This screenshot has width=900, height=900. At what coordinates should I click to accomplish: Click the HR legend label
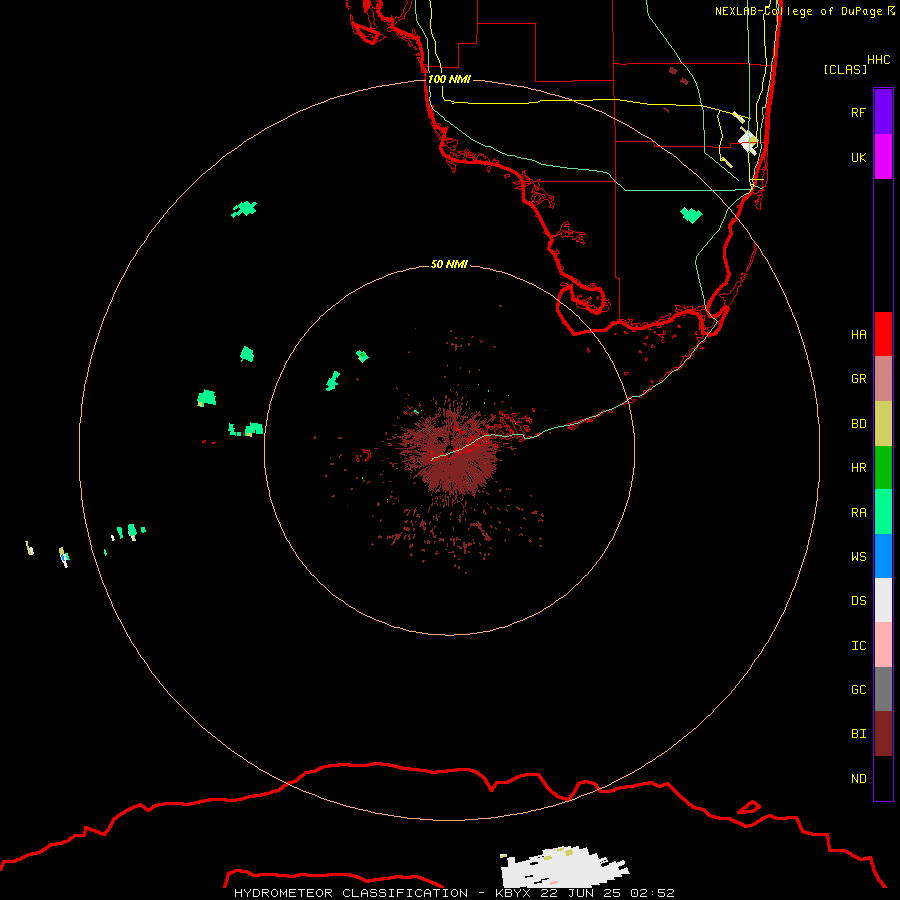tap(858, 468)
